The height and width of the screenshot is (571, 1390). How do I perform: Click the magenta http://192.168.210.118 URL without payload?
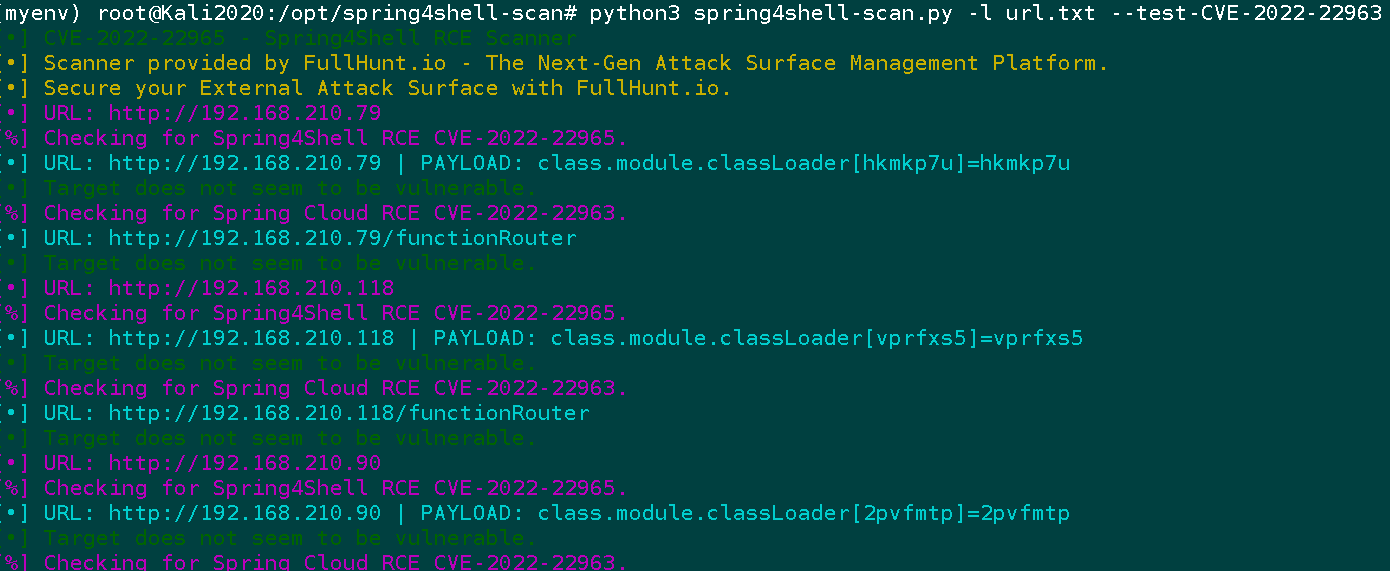(x=251, y=288)
